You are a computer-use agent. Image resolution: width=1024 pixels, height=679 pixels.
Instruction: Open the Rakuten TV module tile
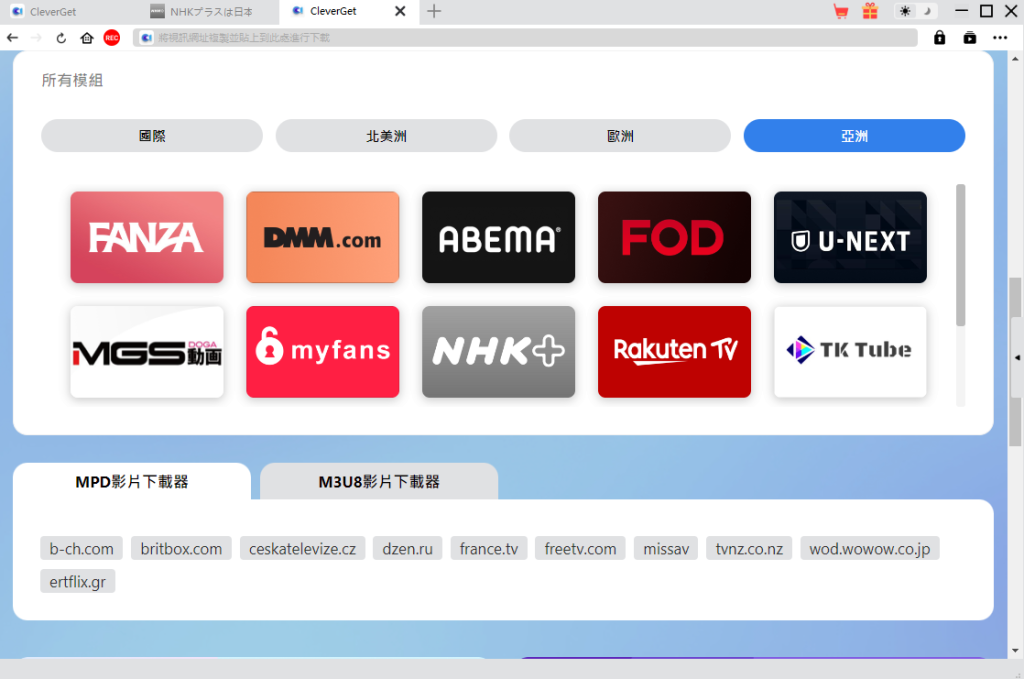674,352
